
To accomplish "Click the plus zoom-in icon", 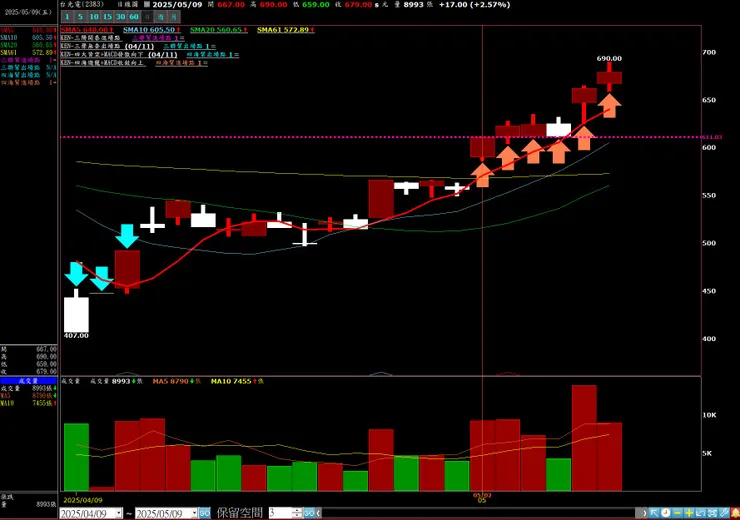I will [x=689, y=513].
